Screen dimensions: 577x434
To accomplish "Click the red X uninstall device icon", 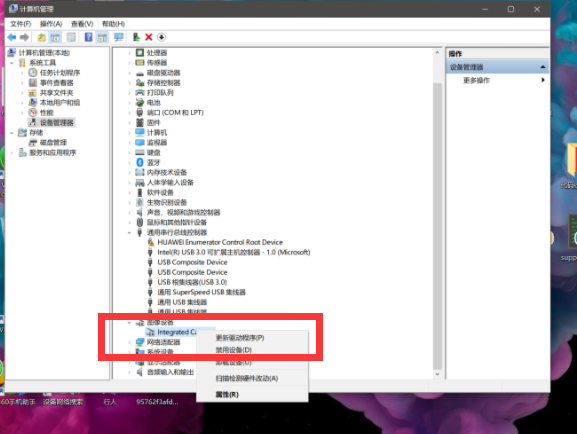I will point(149,37).
